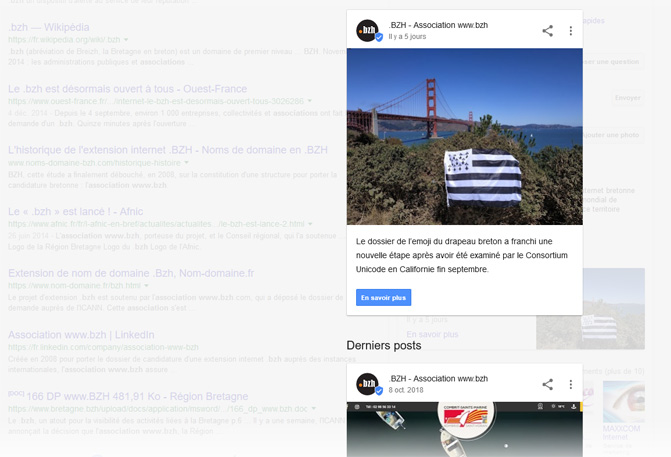The width and height of the screenshot is (671, 457).
Task: Expand dropdown arrow next to Wikipedia URL
Action: (x=126, y=40)
